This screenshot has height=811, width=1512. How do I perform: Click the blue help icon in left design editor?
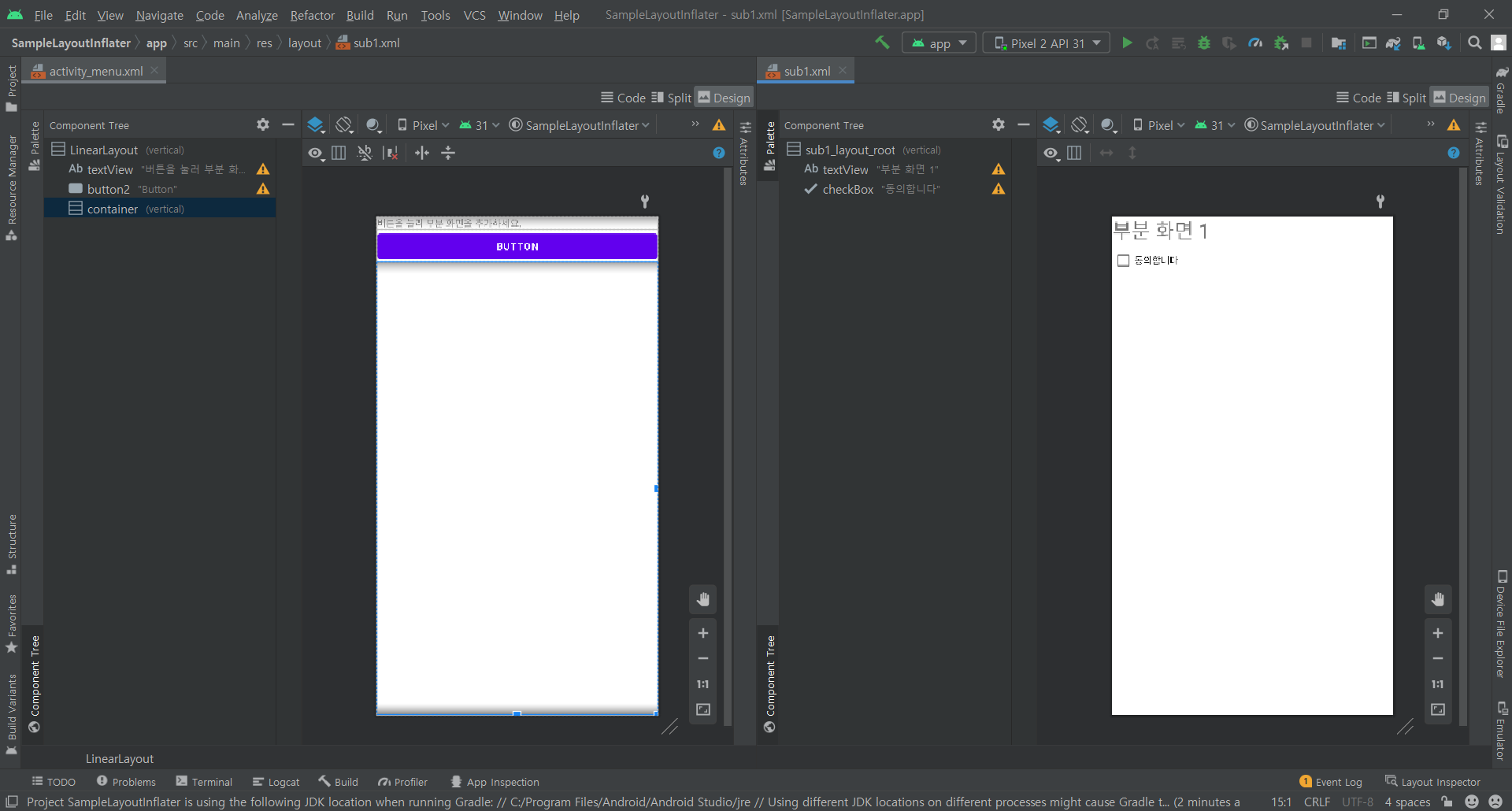pyautogui.click(x=719, y=153)
